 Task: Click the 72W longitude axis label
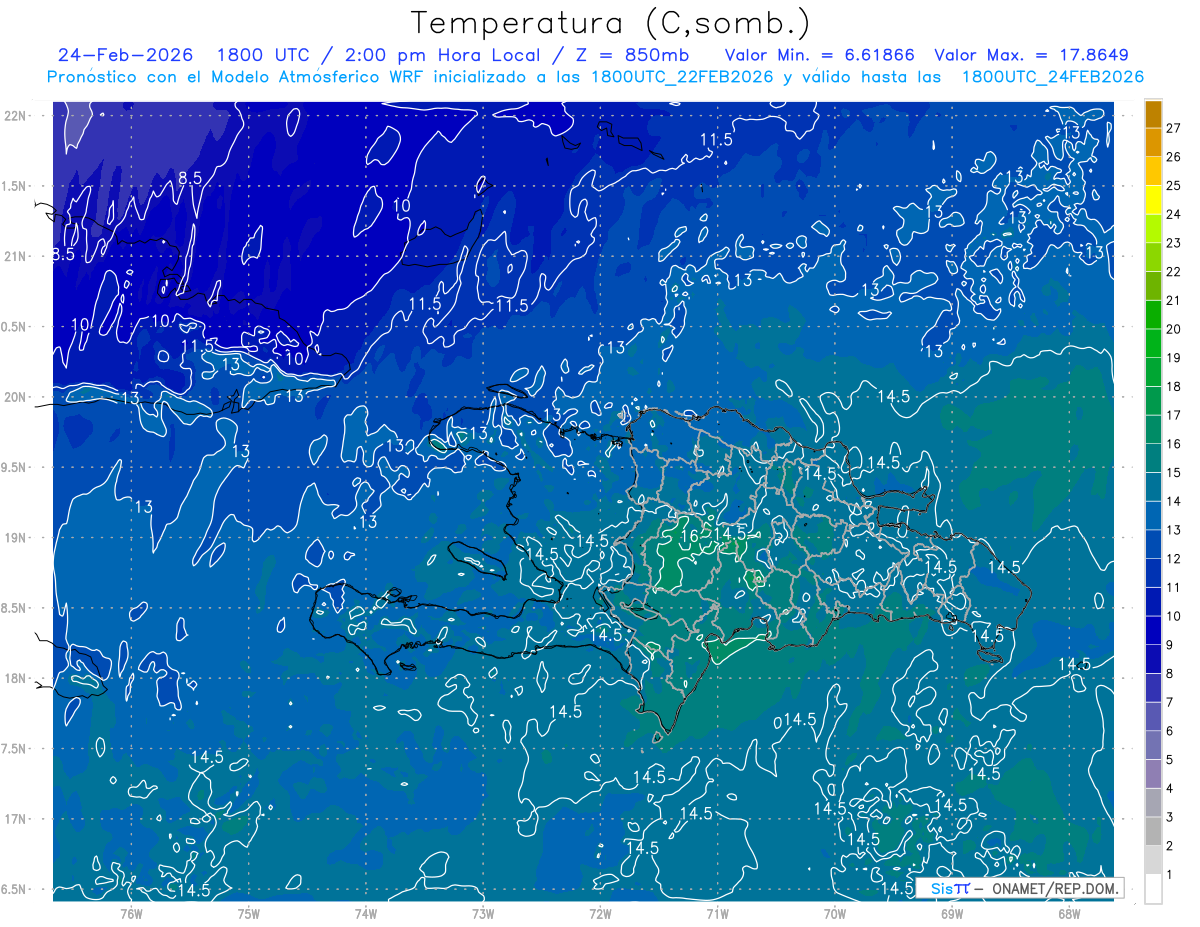click(600, 913)
